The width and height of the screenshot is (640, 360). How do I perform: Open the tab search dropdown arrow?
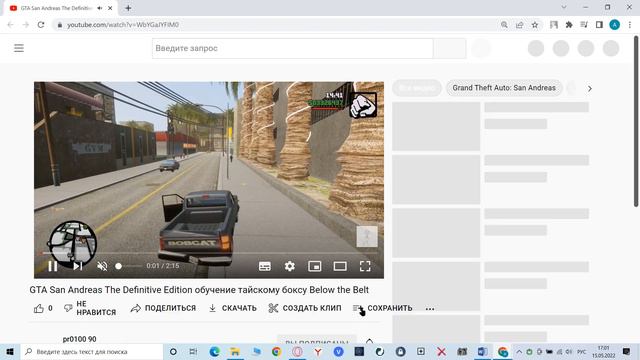coord(564,7)
